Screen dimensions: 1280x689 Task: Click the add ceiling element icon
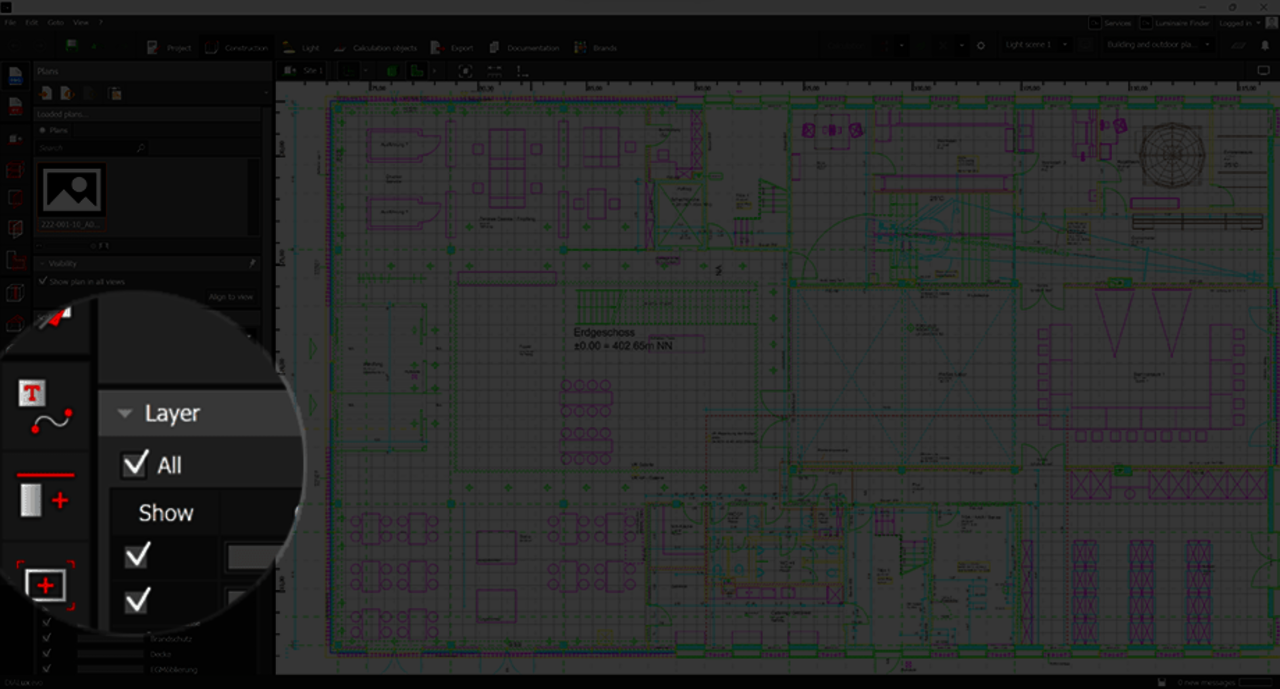45,497
